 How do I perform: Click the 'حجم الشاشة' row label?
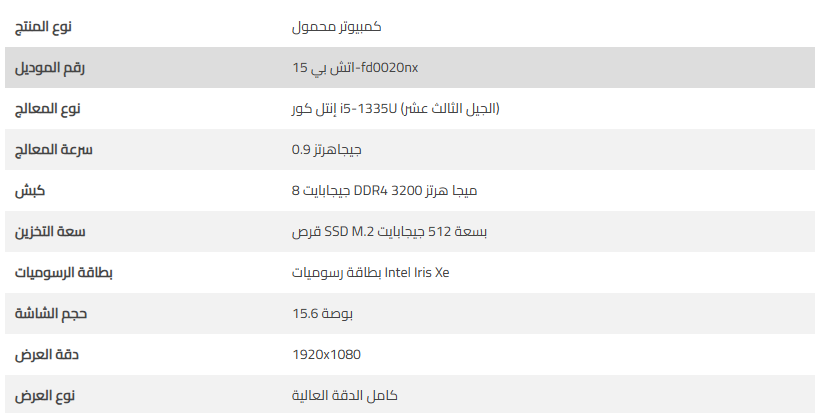click(x=50, y=313)
